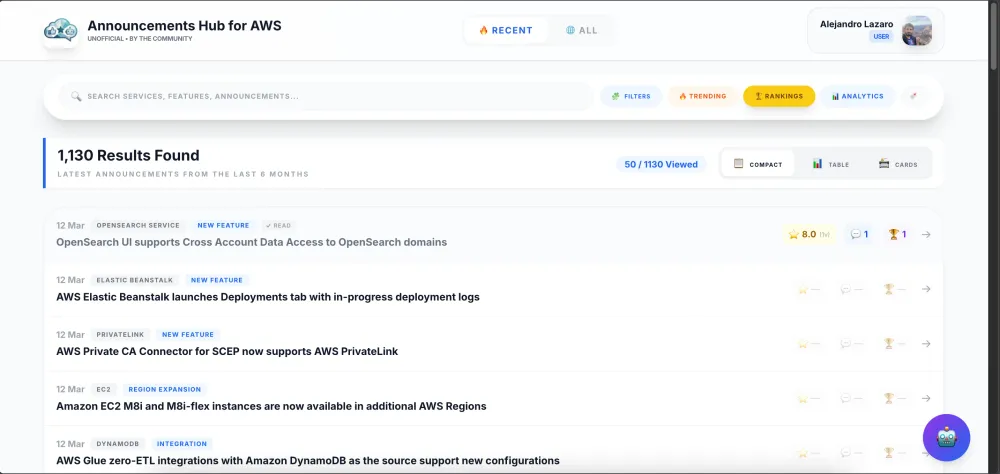
Task: Click the PRIVATELINK tag
Action: point(121,334)
